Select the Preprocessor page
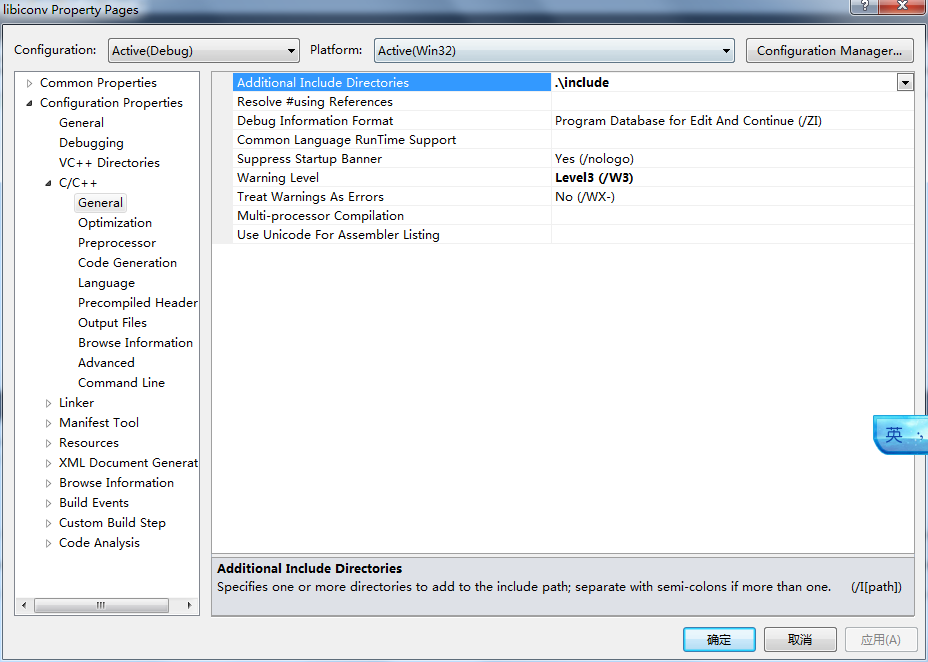The image size is (928, 662). (x=116, y=242)
